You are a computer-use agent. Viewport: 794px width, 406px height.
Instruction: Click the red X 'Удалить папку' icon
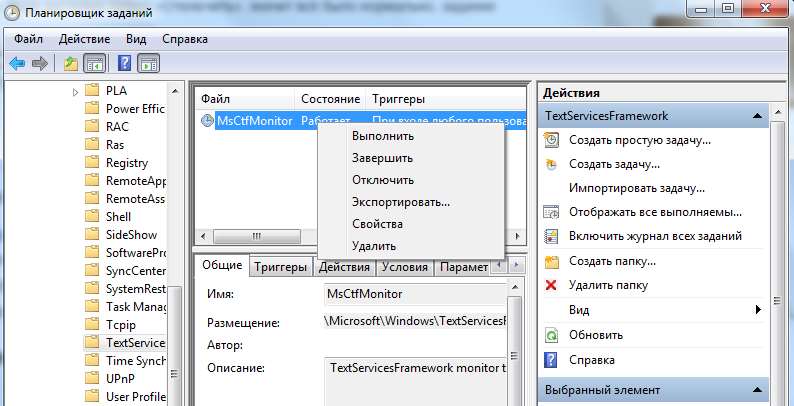[551, 285]
